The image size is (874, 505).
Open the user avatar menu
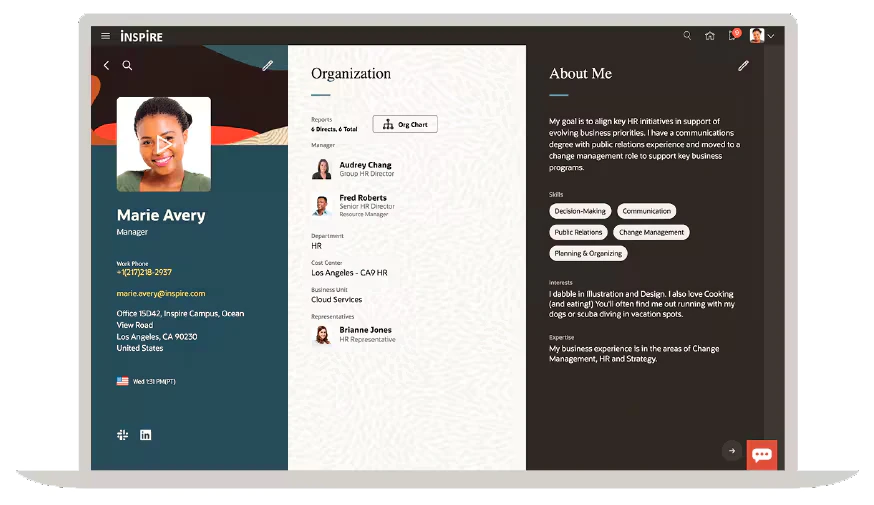(x=756, y=36)
